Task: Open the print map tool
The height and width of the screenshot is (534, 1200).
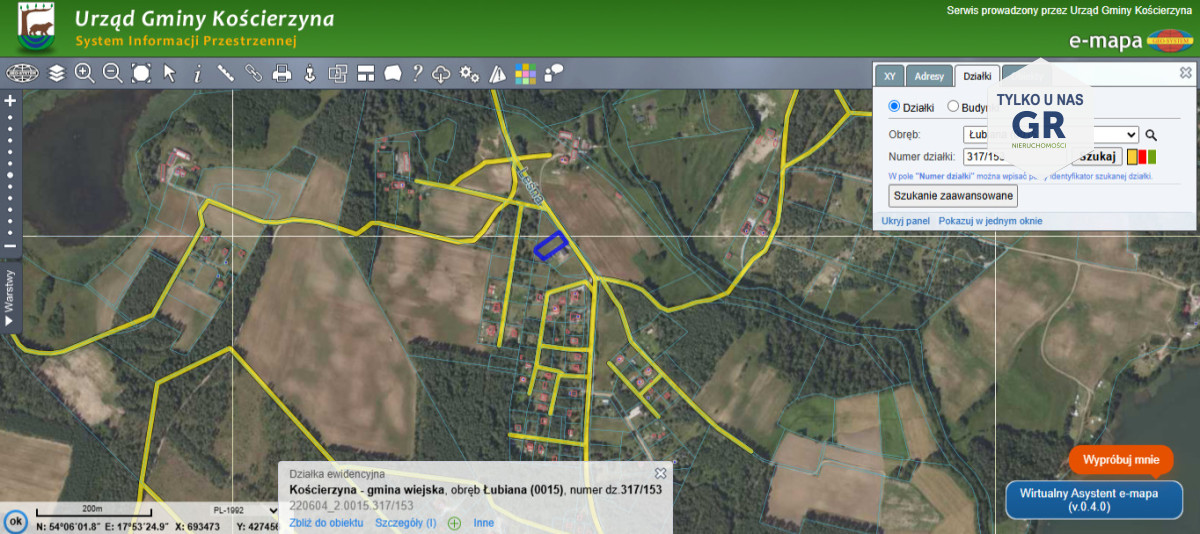Action: [282, 73]
